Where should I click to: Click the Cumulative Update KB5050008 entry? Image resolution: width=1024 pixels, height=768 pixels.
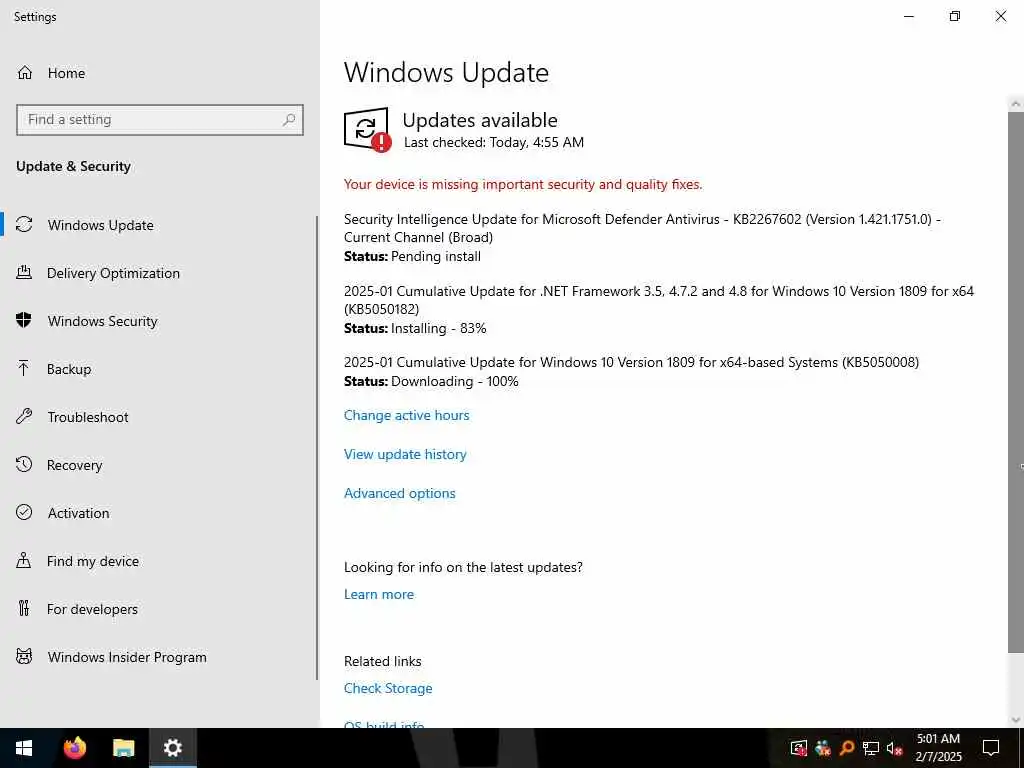point(631,362)
